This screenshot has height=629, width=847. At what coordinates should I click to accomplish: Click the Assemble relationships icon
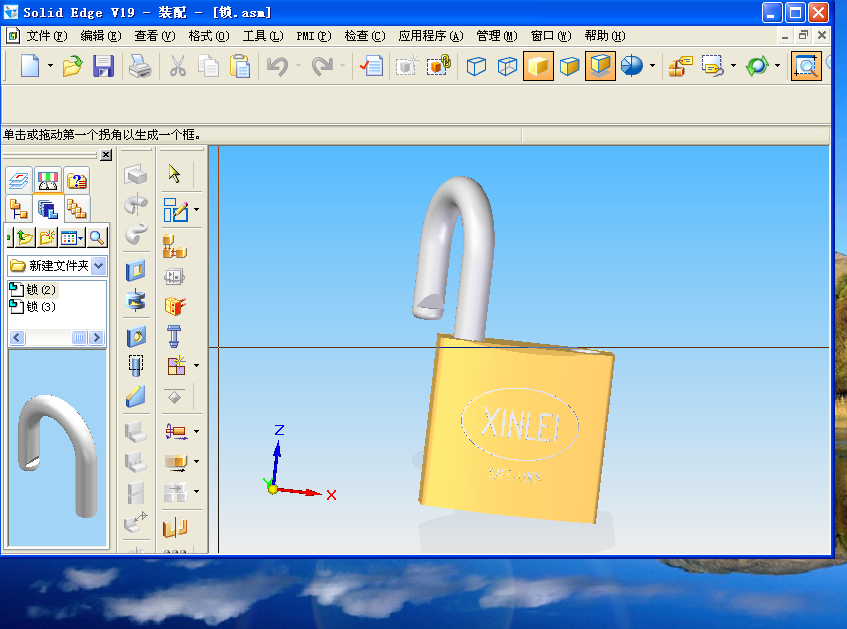(x=174, y=246)
